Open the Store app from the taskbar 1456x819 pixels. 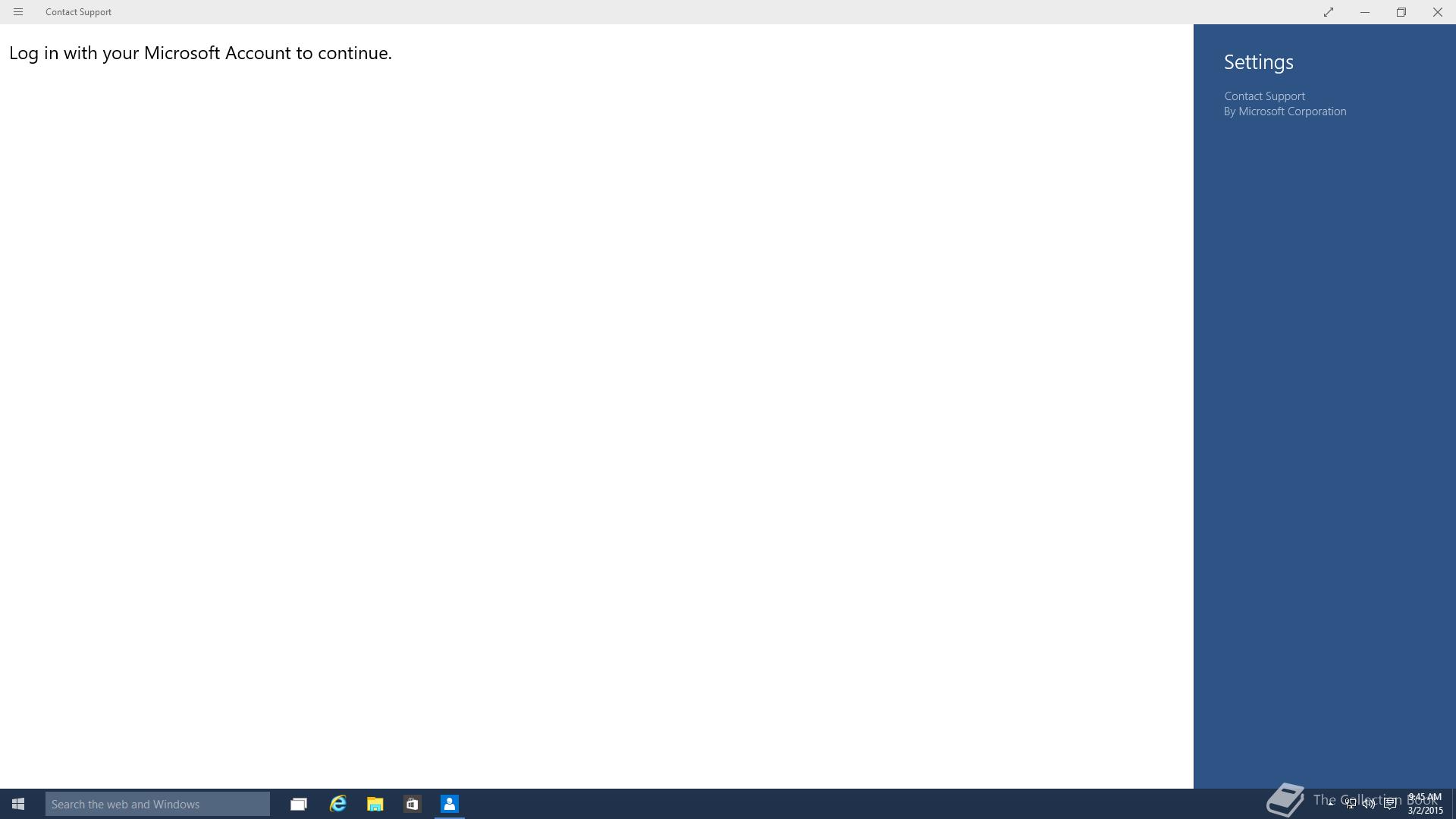point(413,804)
